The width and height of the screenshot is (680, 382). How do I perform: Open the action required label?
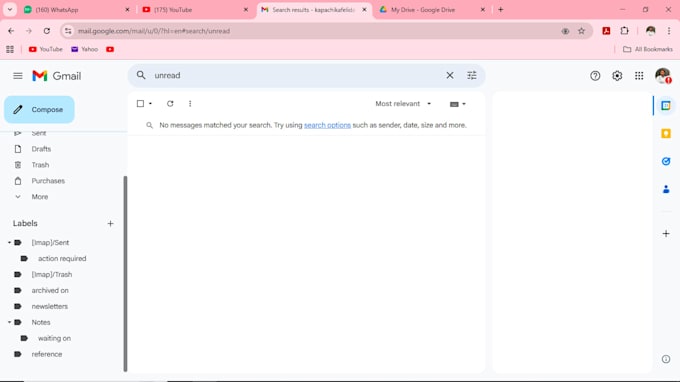pyautogui.click(x=62, y=259)
